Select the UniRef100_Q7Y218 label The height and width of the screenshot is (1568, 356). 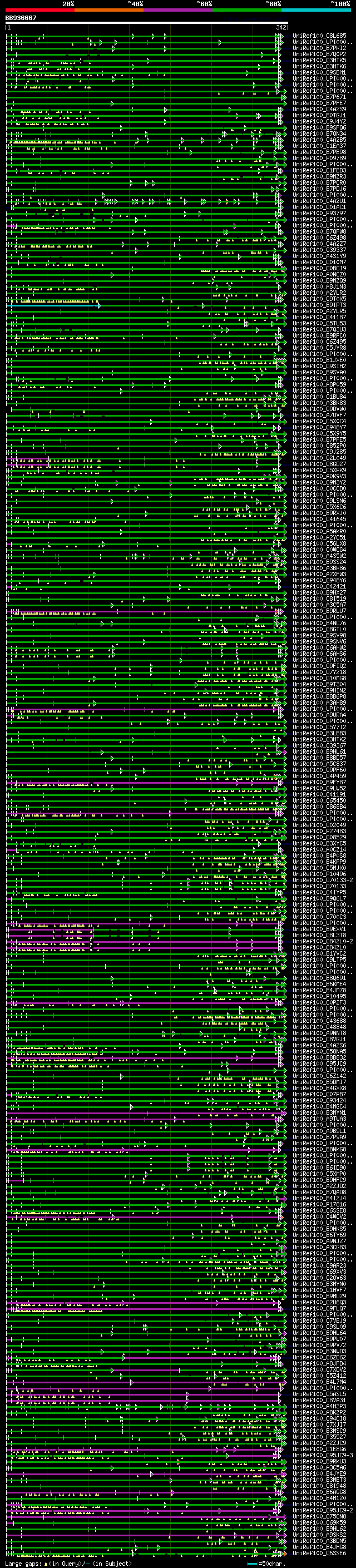[x=319, y=672]
